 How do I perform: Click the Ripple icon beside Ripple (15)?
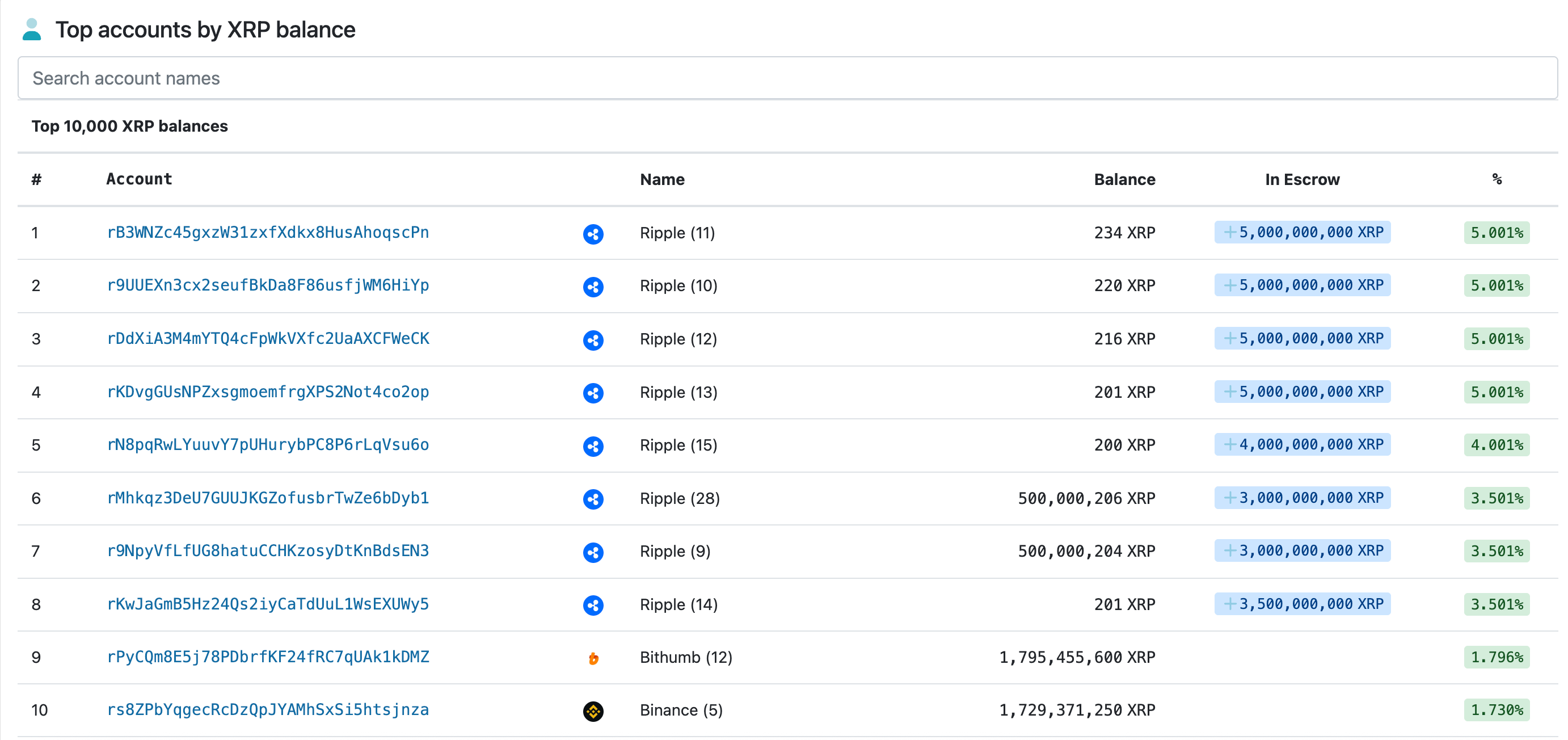[593, 446]
